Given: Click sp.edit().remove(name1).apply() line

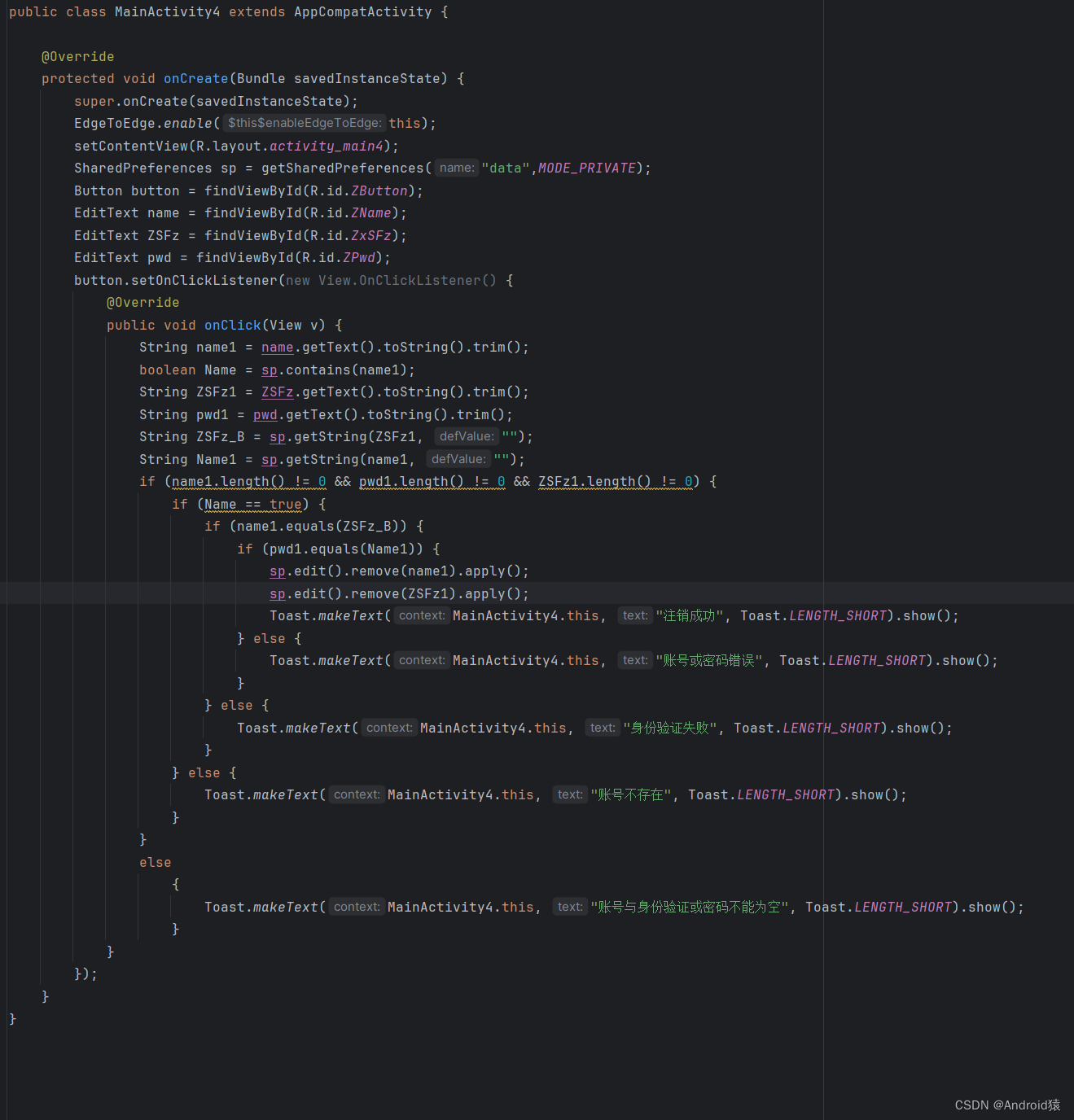Looking at the screenshot, I should (400, 571).
